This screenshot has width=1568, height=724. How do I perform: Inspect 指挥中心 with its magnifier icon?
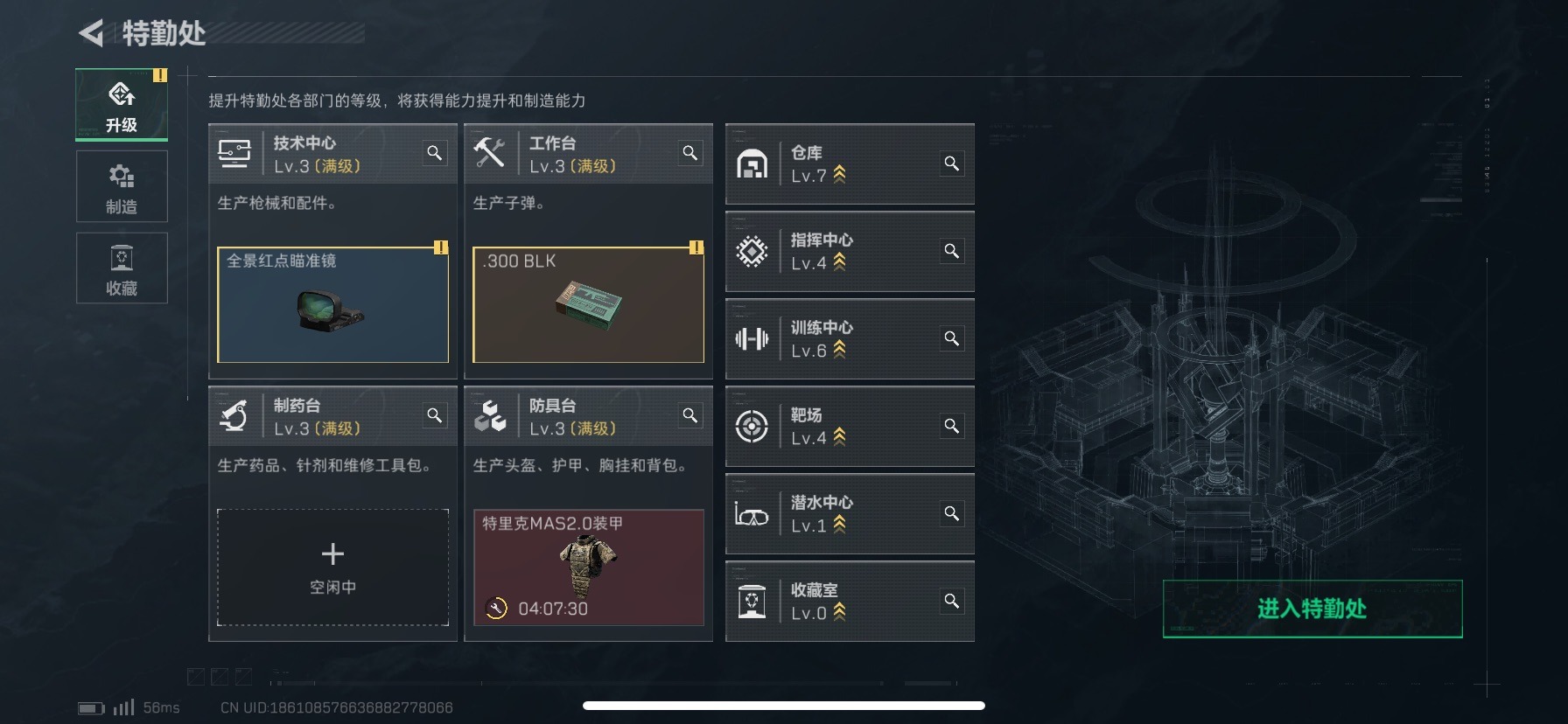coord(951,251)
